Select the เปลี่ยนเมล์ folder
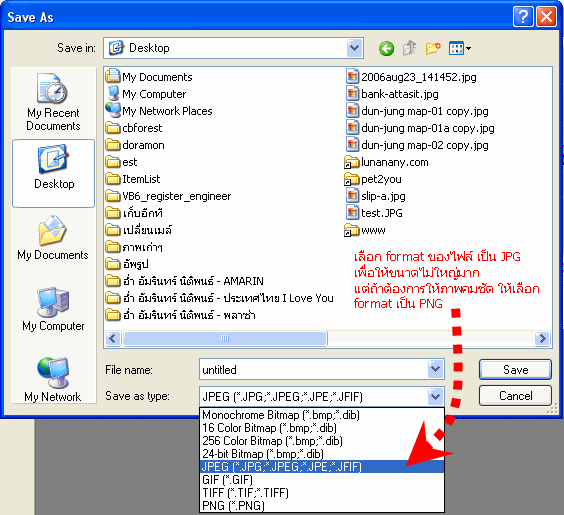 [139, 230]
